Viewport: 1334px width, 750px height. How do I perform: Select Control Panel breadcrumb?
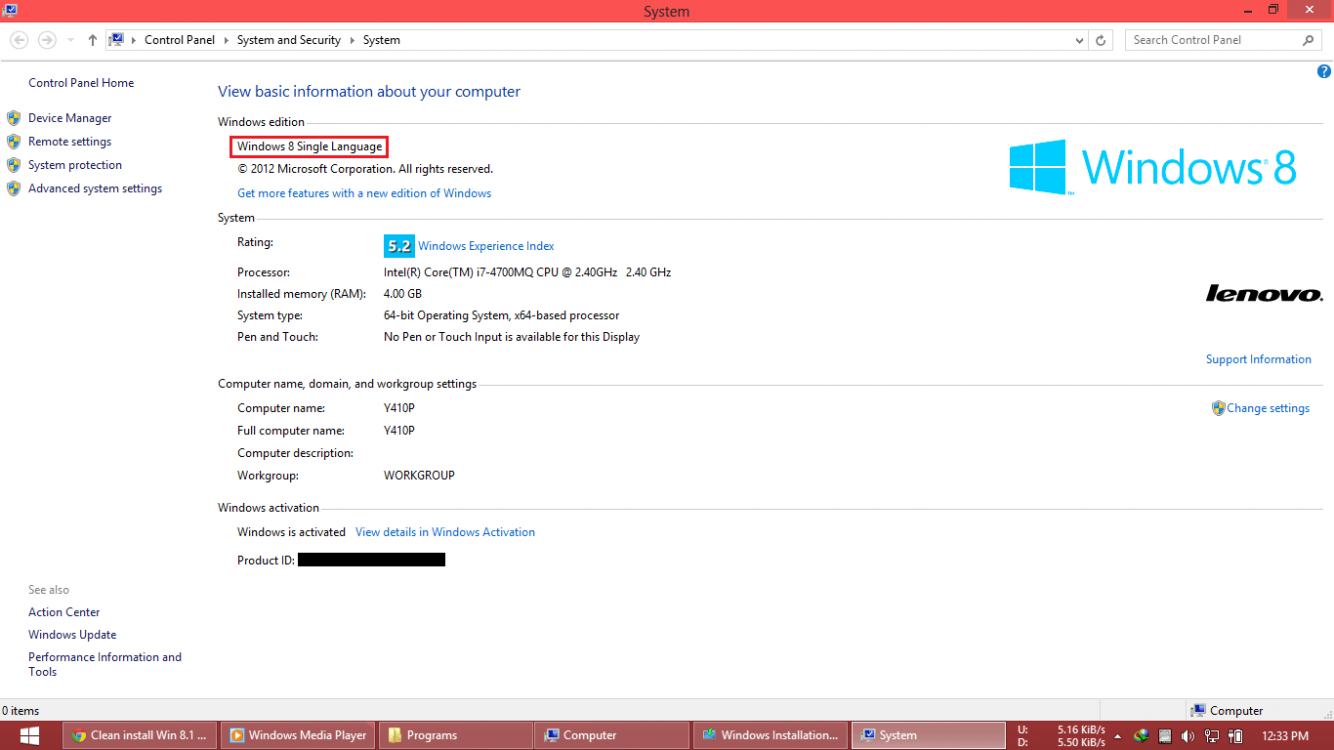pyautogui.click(x=179, y=40)
